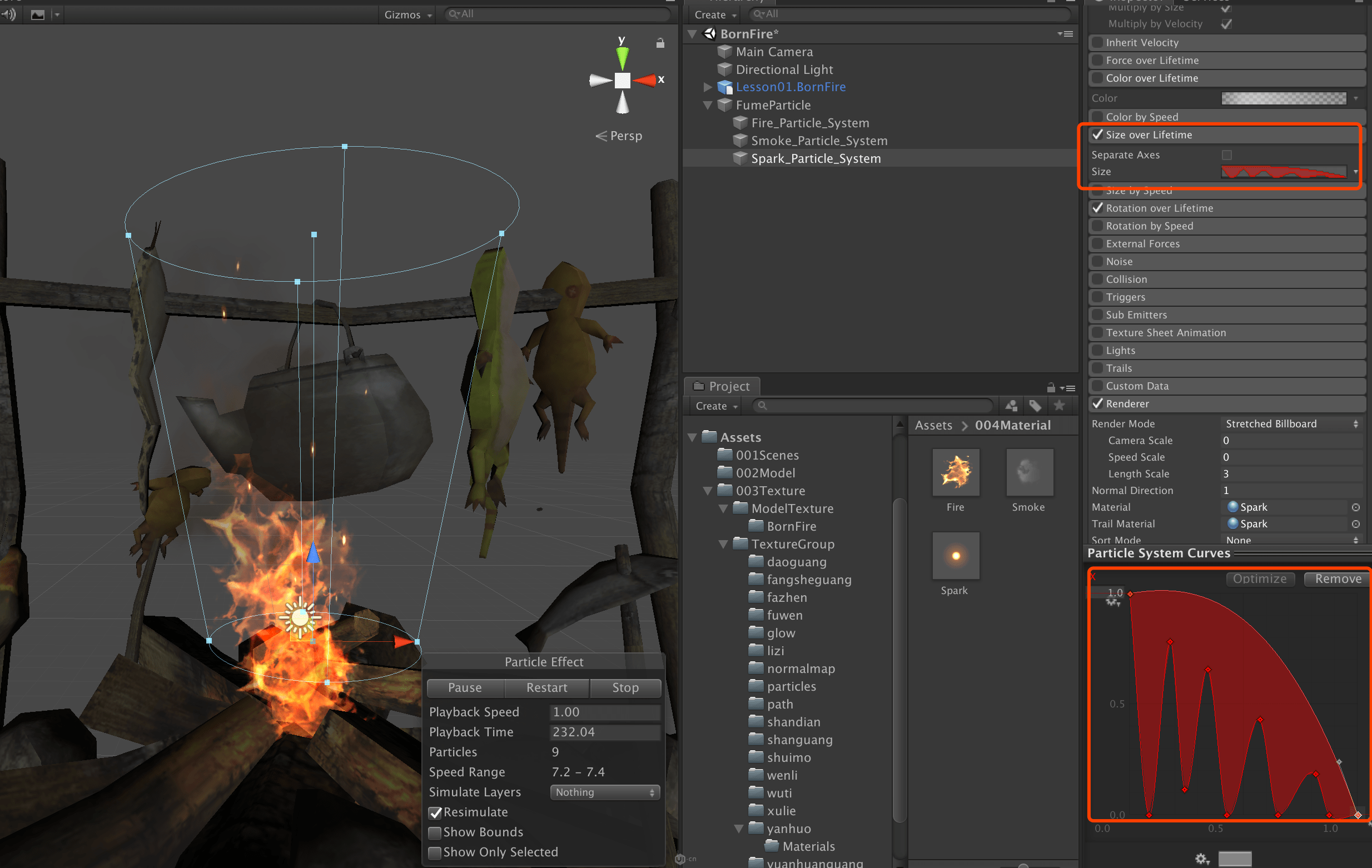Click the audio toggle icon in the Scene toolbar
Image resolution: width=1372 pixels, height=868 pixels.
8,14
